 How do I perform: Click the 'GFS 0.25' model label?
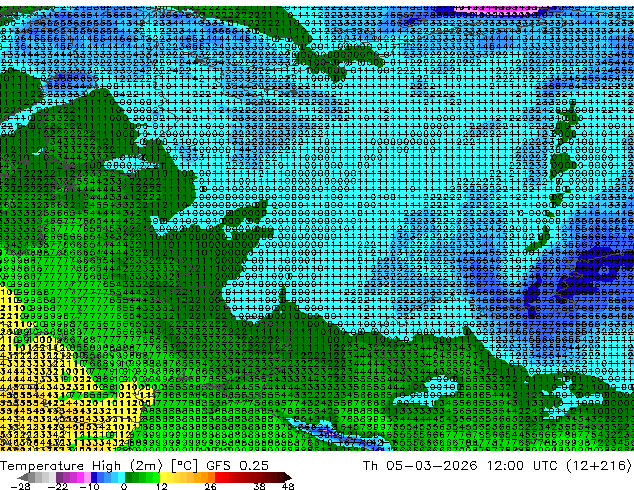(237, 466)
